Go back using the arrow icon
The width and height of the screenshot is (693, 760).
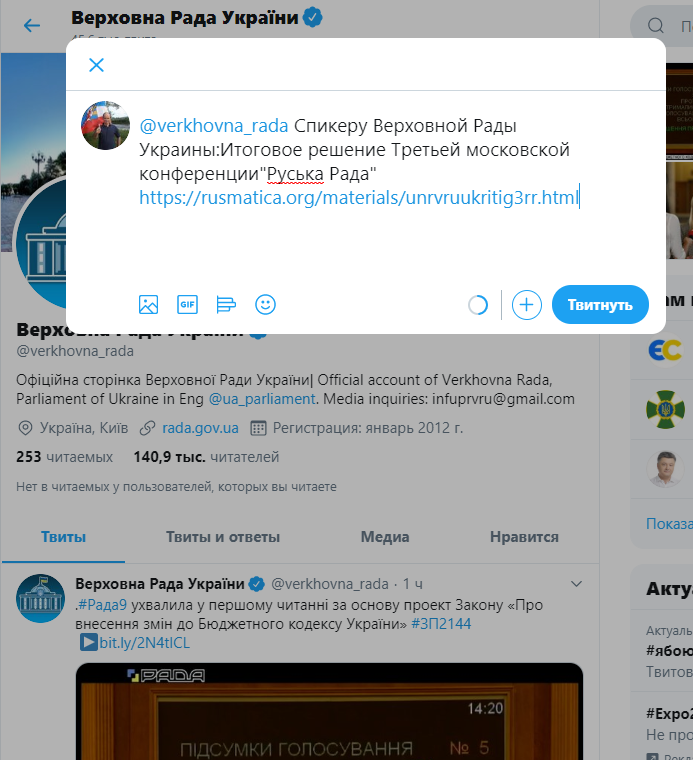coord(32,25)
